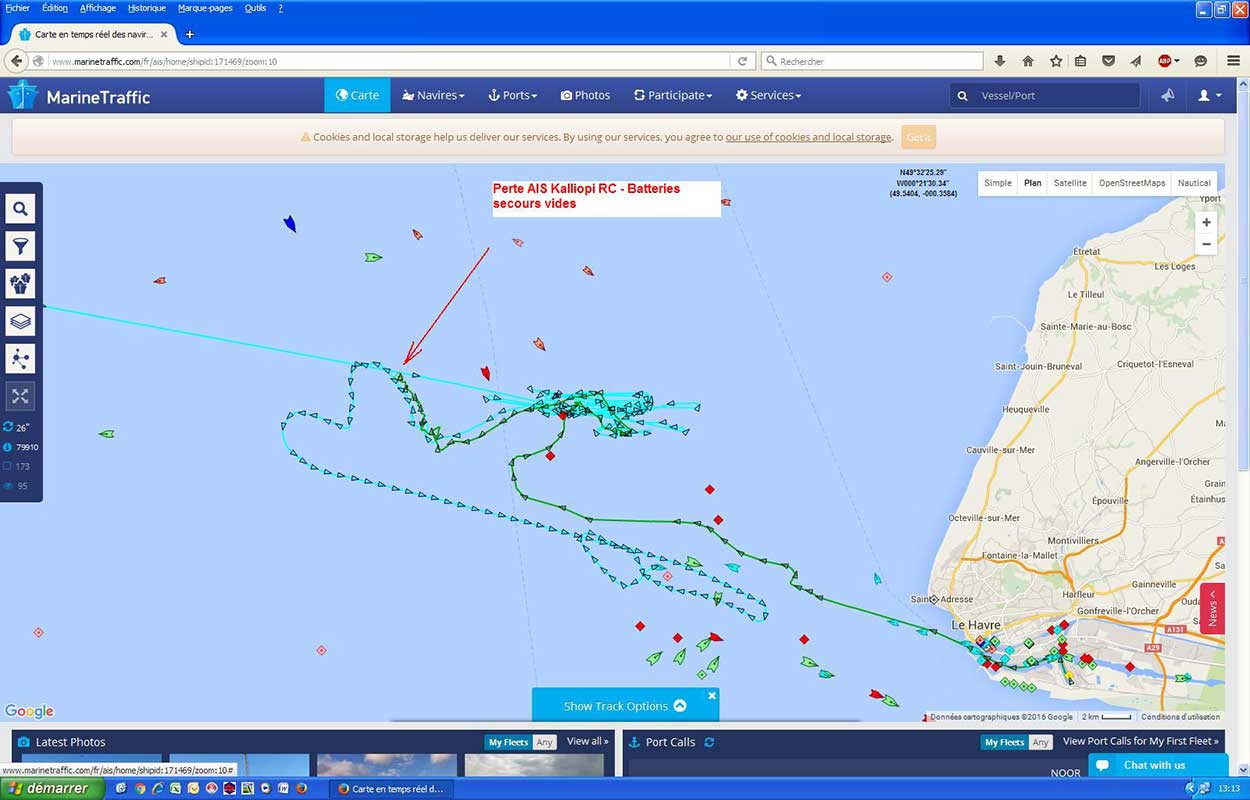Bookmark this page with star icon
The height and width of the screenshot is (800, 1250).
click(x=1056, y=61)
